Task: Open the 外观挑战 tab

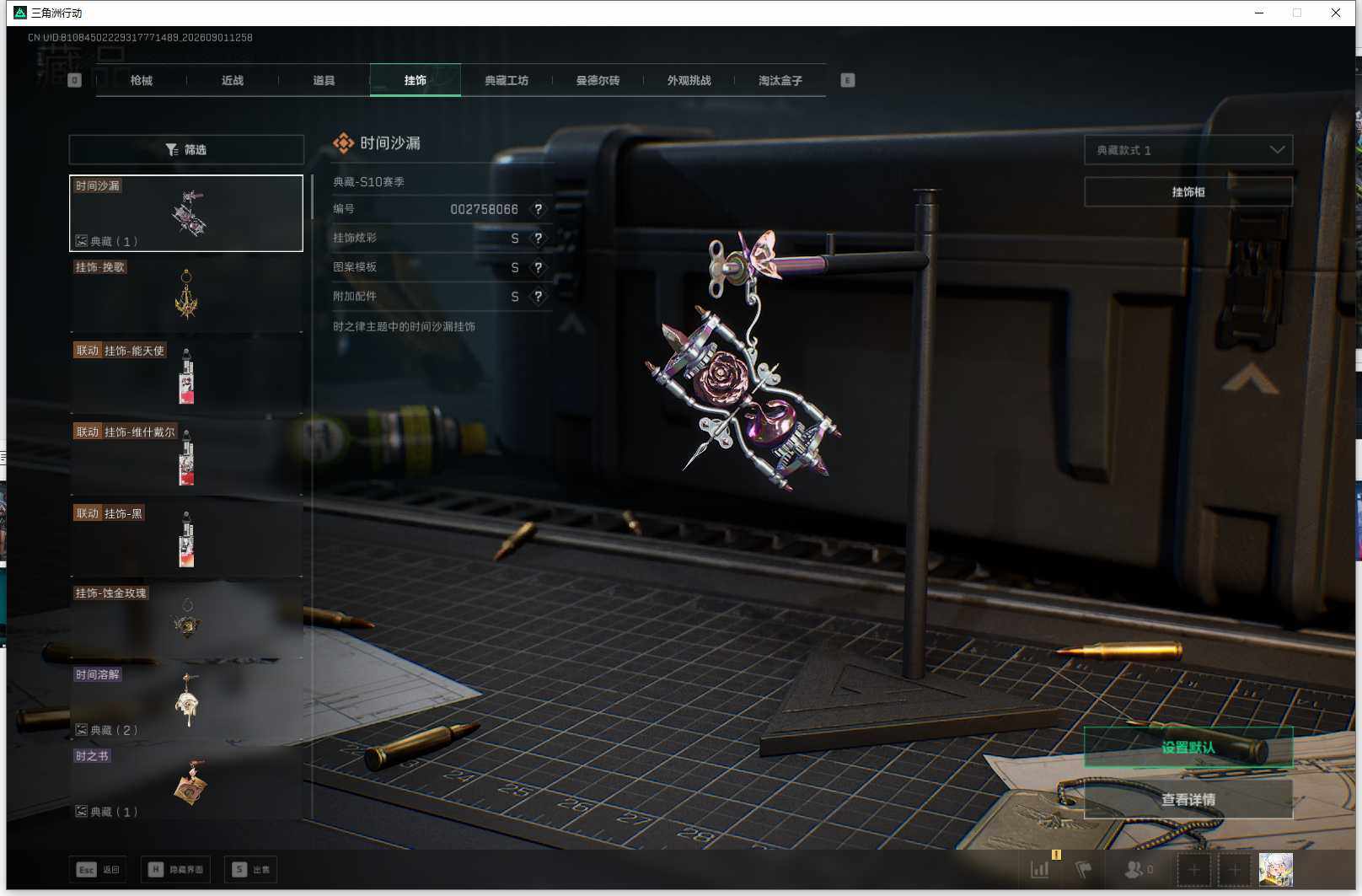Action: (689, 81)
